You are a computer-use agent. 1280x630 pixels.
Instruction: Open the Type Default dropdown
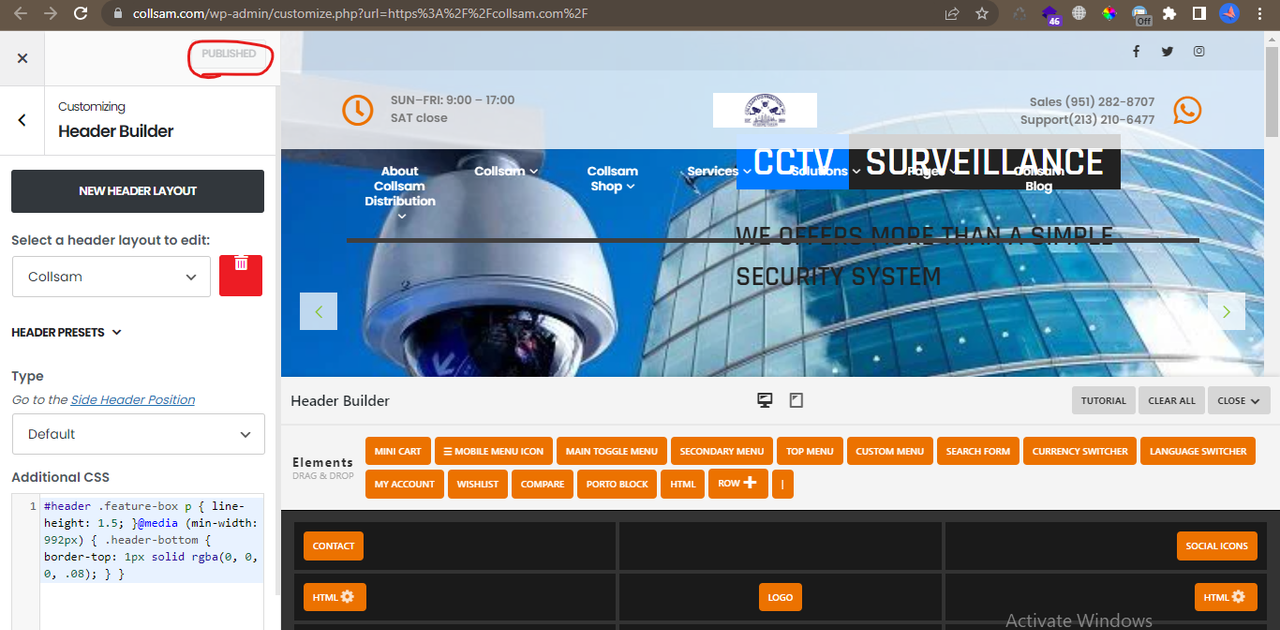pos(138,434)
